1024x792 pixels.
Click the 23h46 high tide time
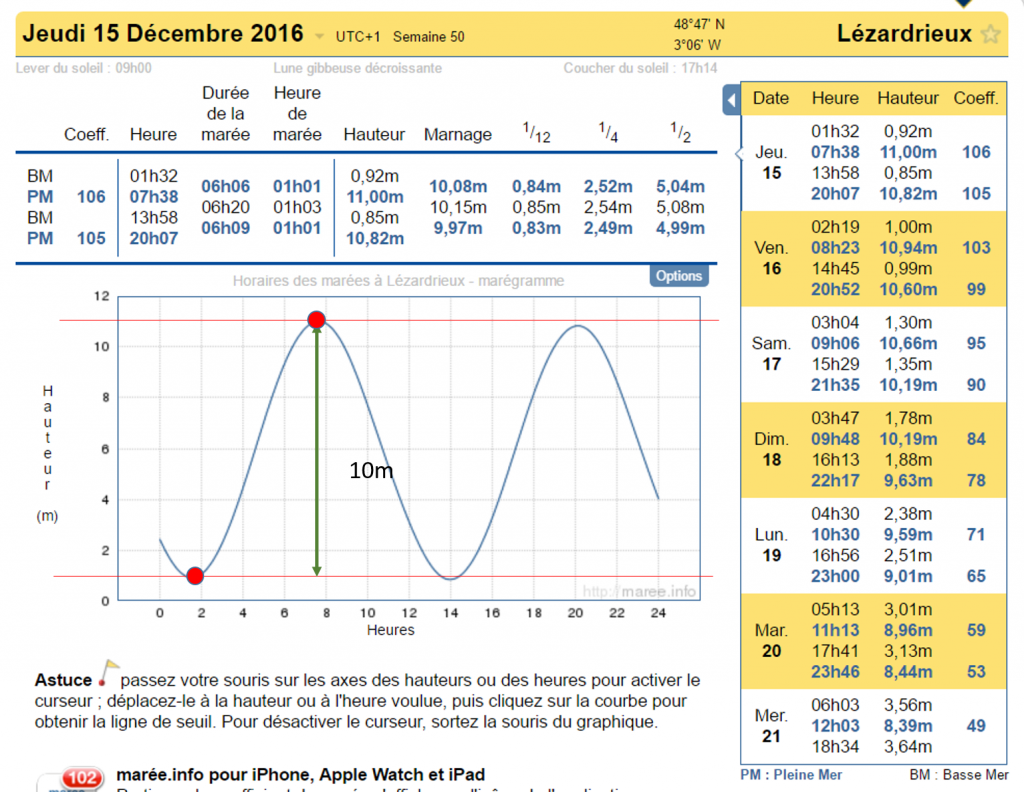click(835, 672)
